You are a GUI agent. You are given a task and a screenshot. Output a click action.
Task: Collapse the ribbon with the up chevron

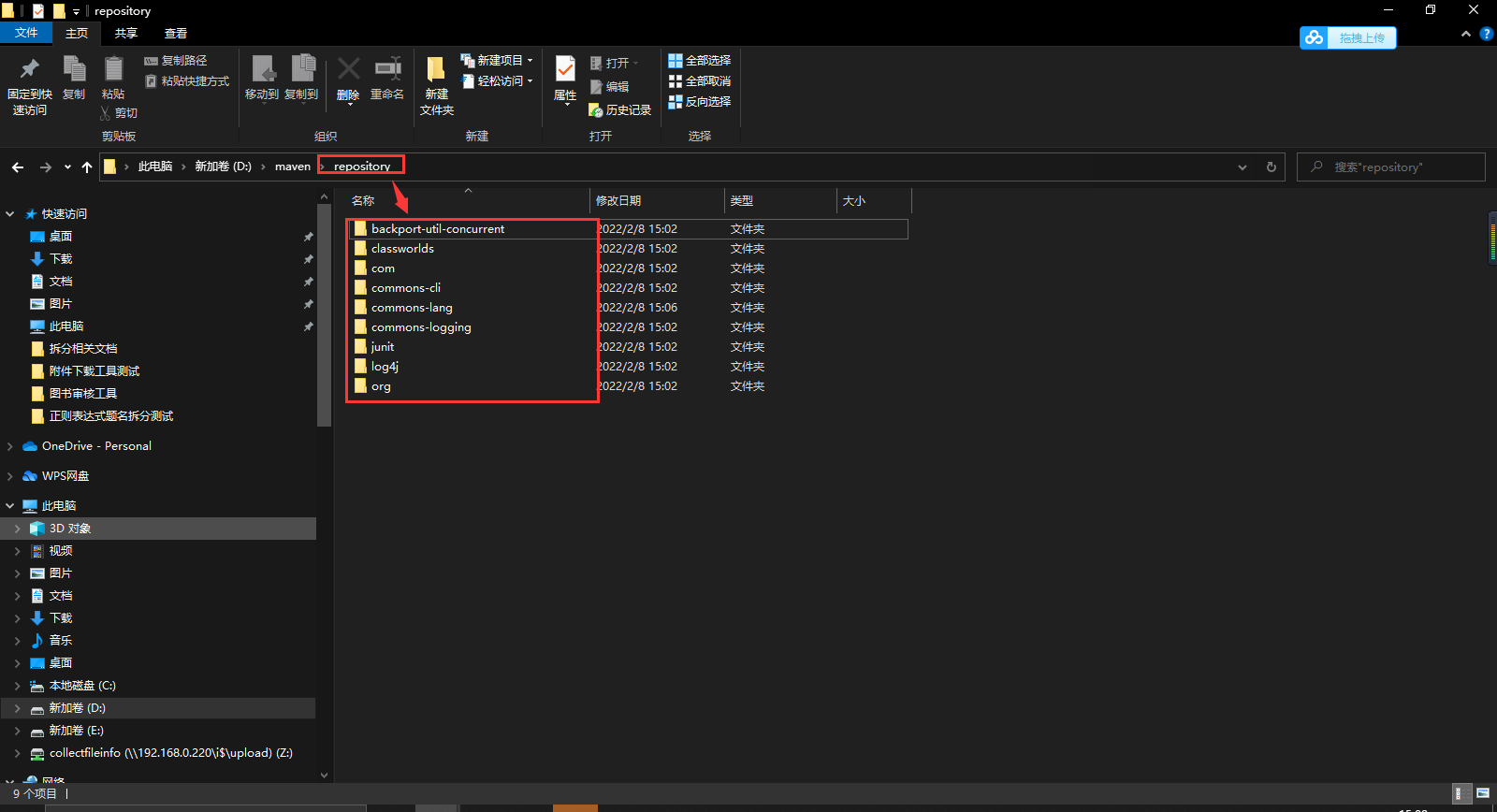pos(1466,34)
